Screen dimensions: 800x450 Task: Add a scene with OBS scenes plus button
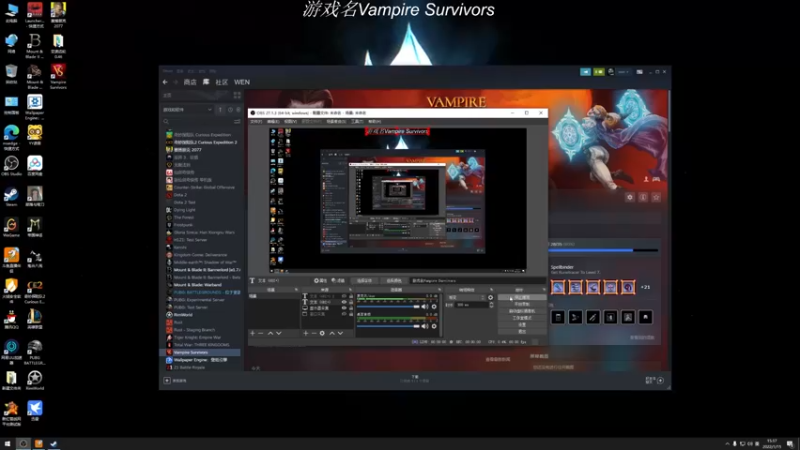[252, 333]
